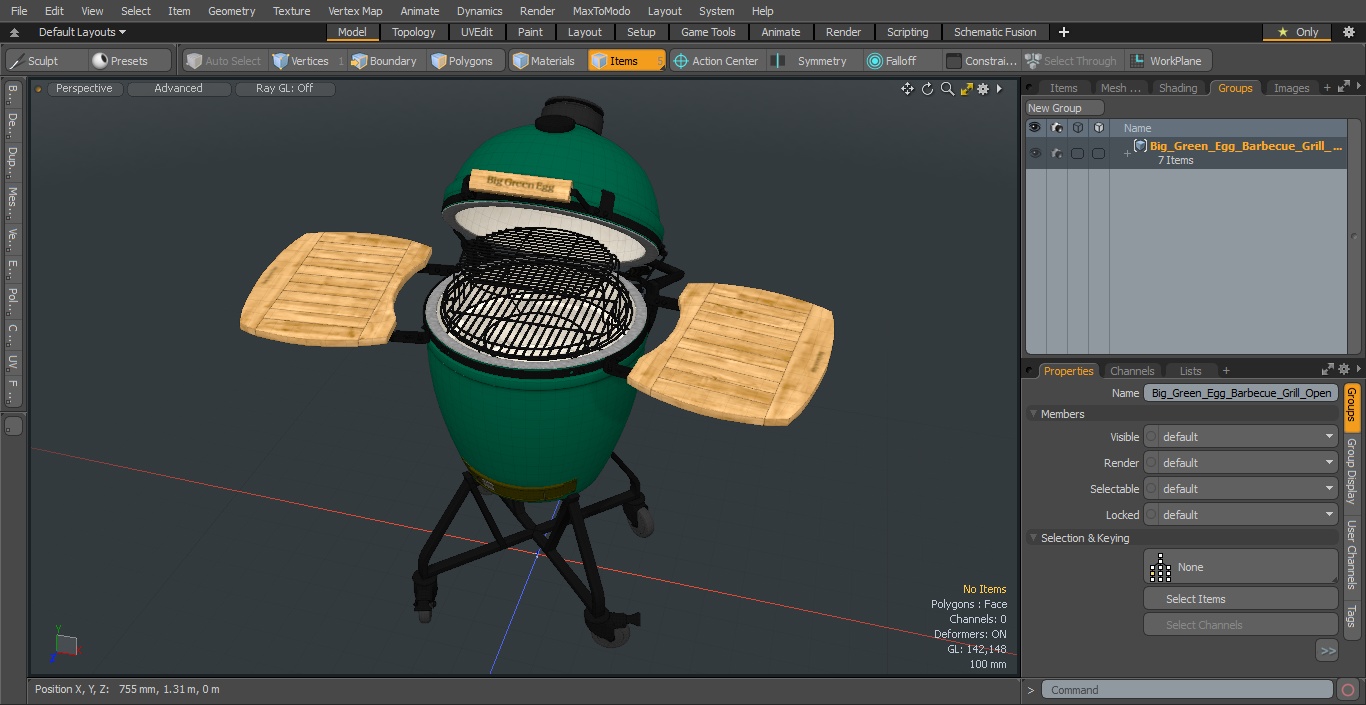The height and width of the screenshot is (705, 1366).
Task: Click the Constraints toolbar button
Action: 982,61
